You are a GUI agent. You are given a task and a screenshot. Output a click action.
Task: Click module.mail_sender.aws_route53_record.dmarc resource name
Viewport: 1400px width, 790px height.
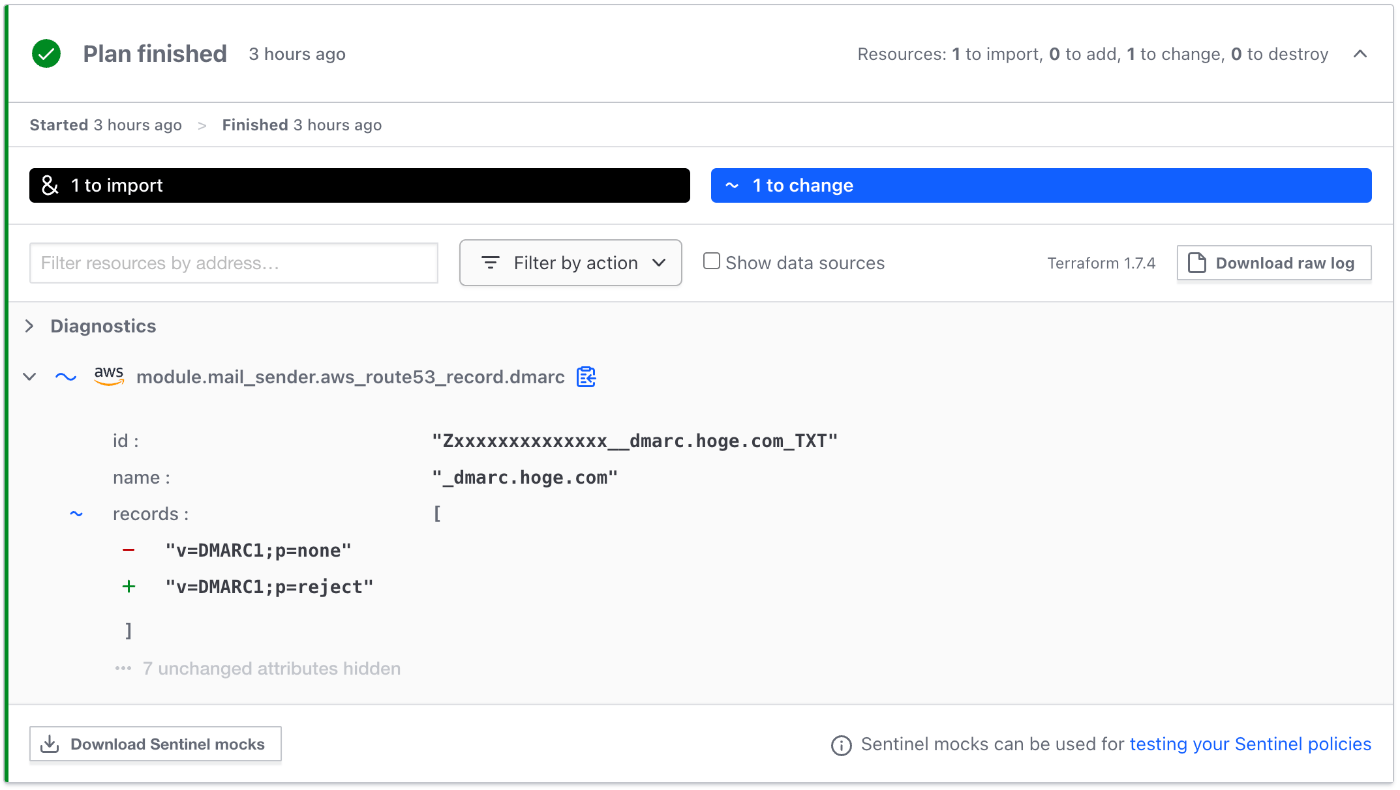coord(351,377)
